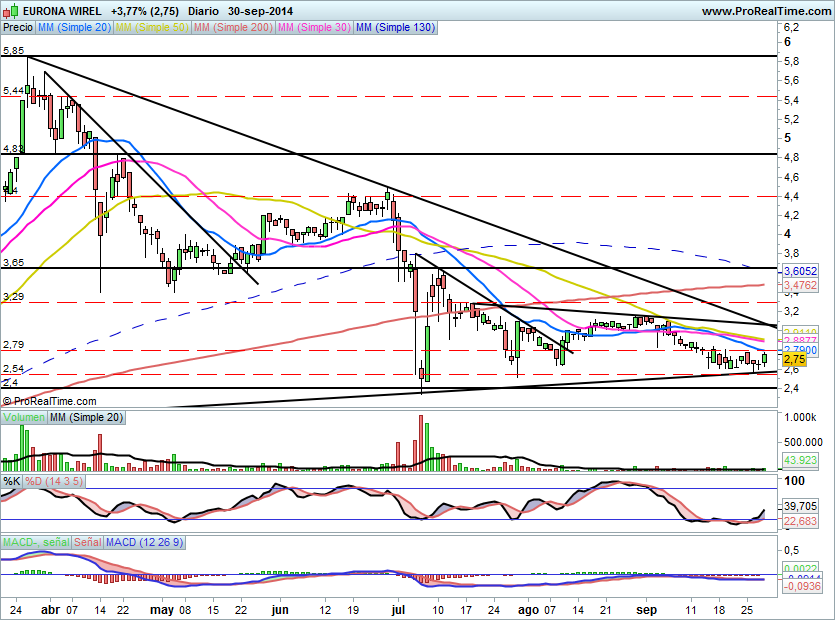Screen dimensions: 835x620
Task: Click MM (Simple 20) in the price panel
Action: click(x=74, y=28)
